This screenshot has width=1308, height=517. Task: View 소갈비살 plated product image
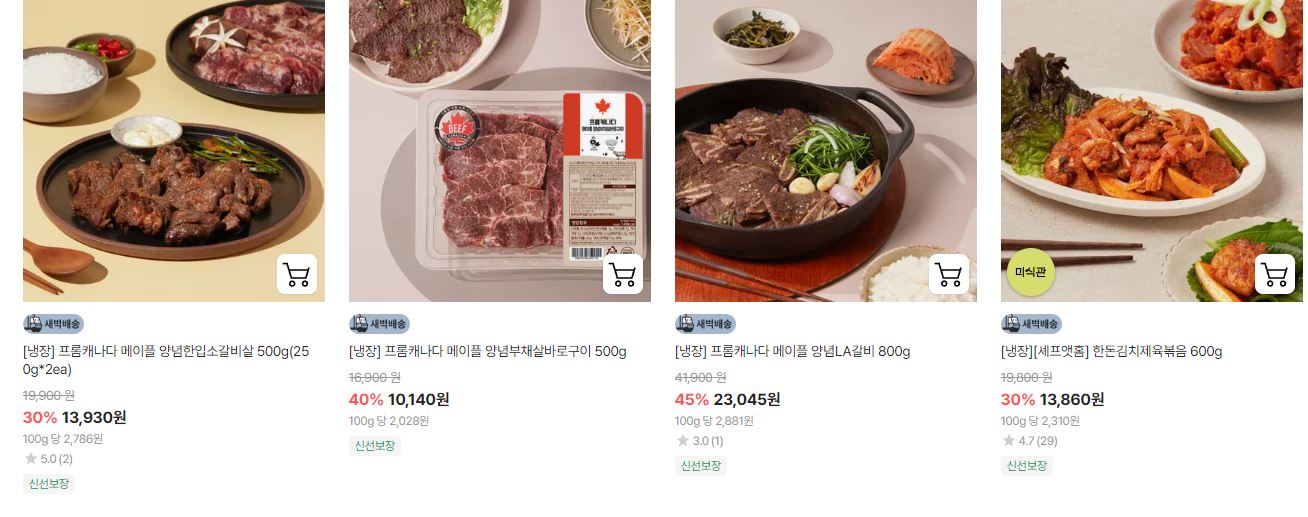coord(174,151)
